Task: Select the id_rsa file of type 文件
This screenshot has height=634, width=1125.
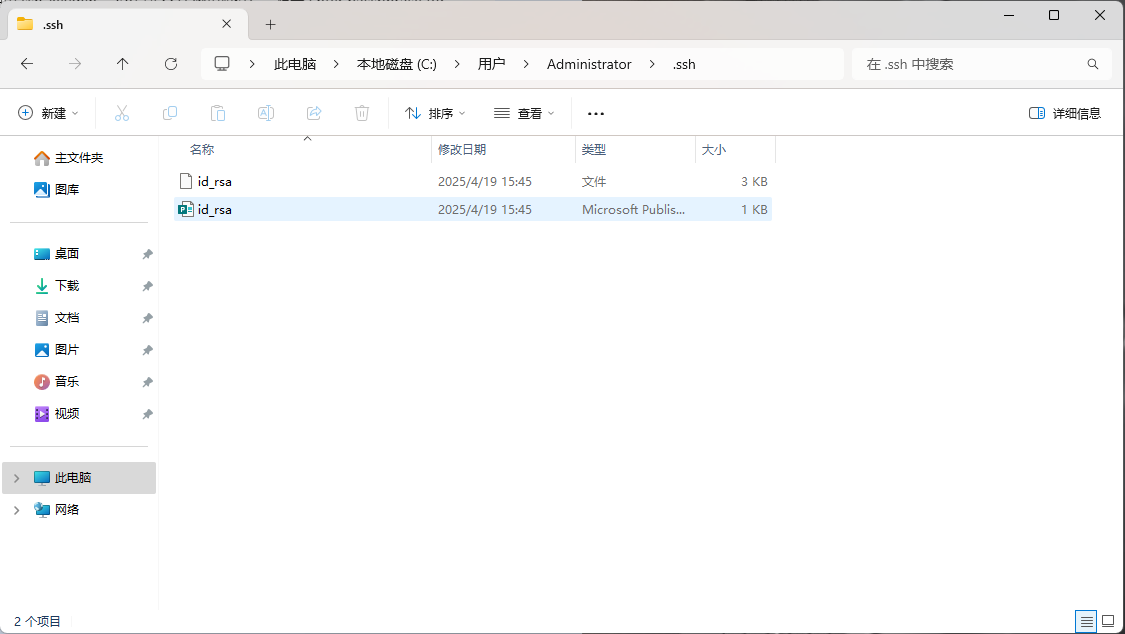Action: click(x=473, y=181)
